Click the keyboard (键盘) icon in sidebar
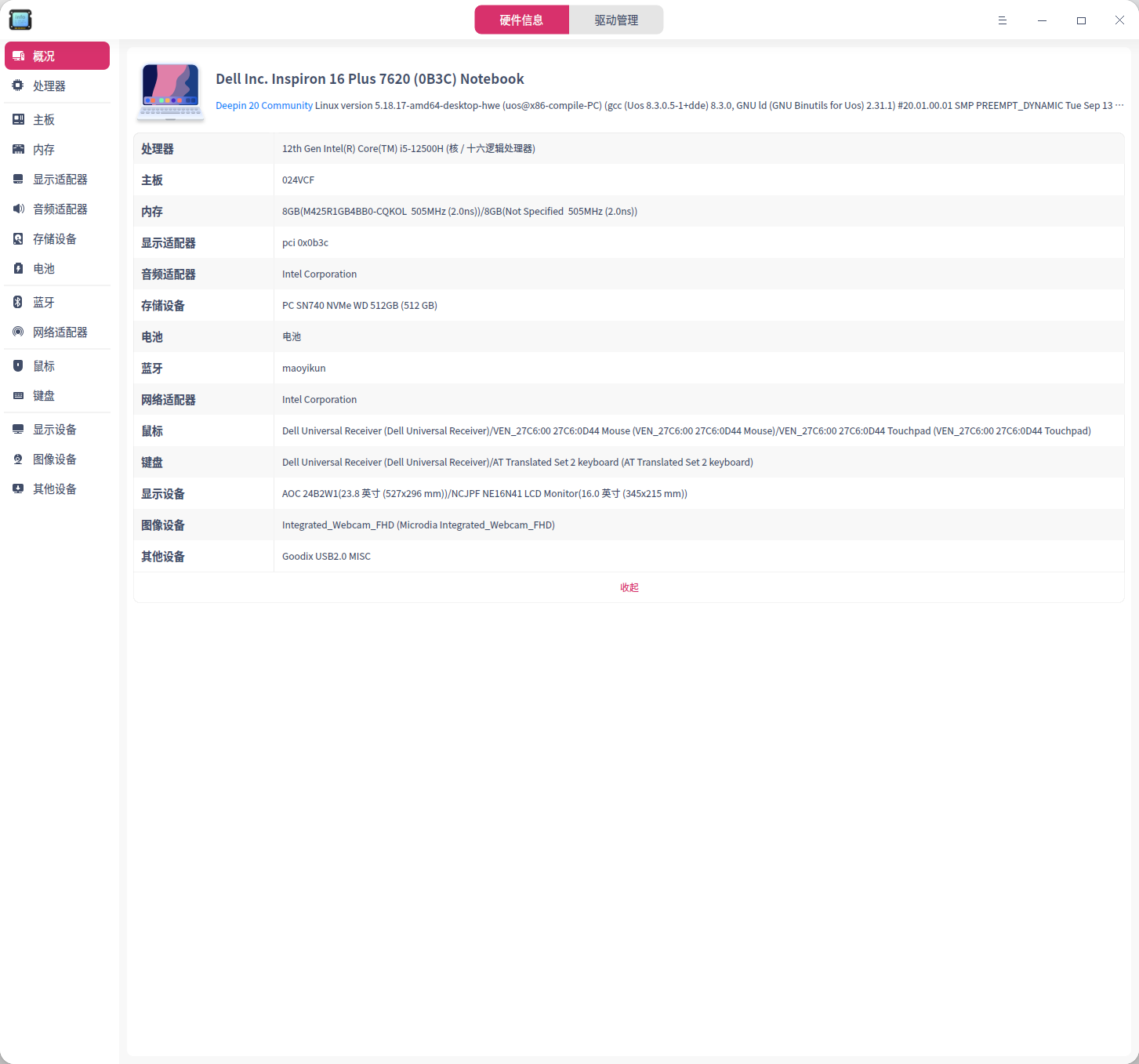 18,395
